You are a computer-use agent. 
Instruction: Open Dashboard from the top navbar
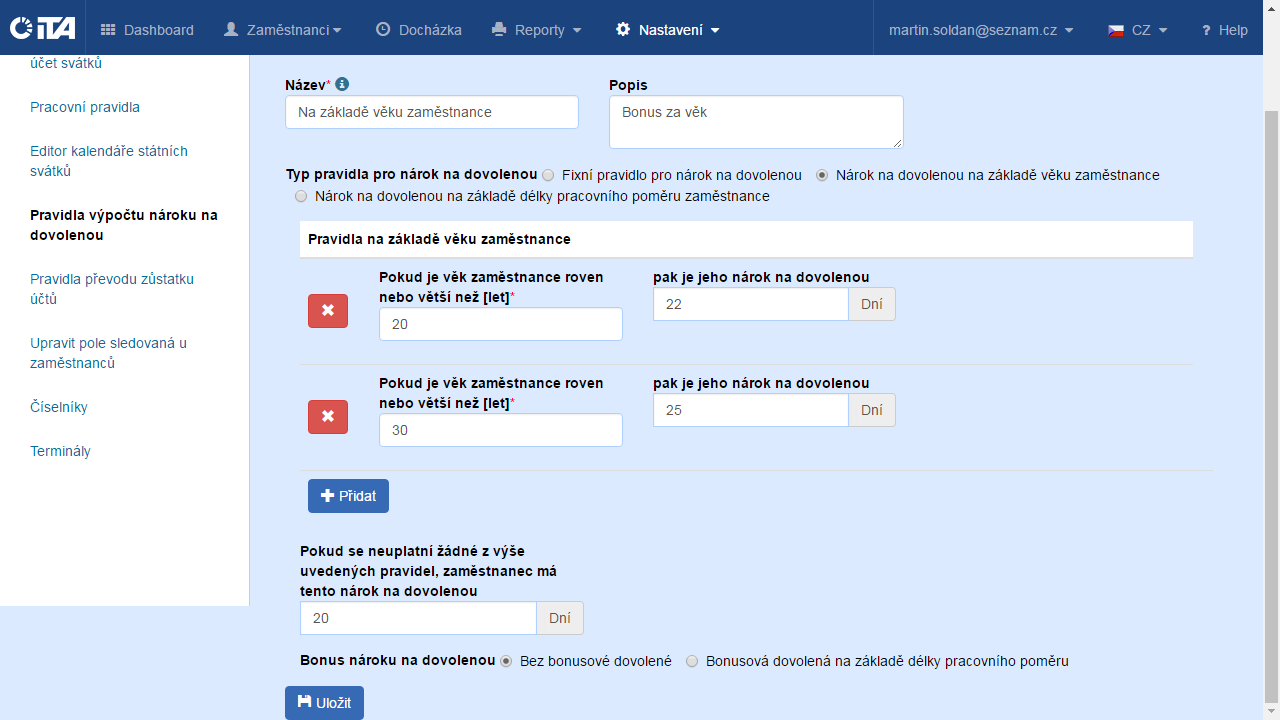(148, 30)
